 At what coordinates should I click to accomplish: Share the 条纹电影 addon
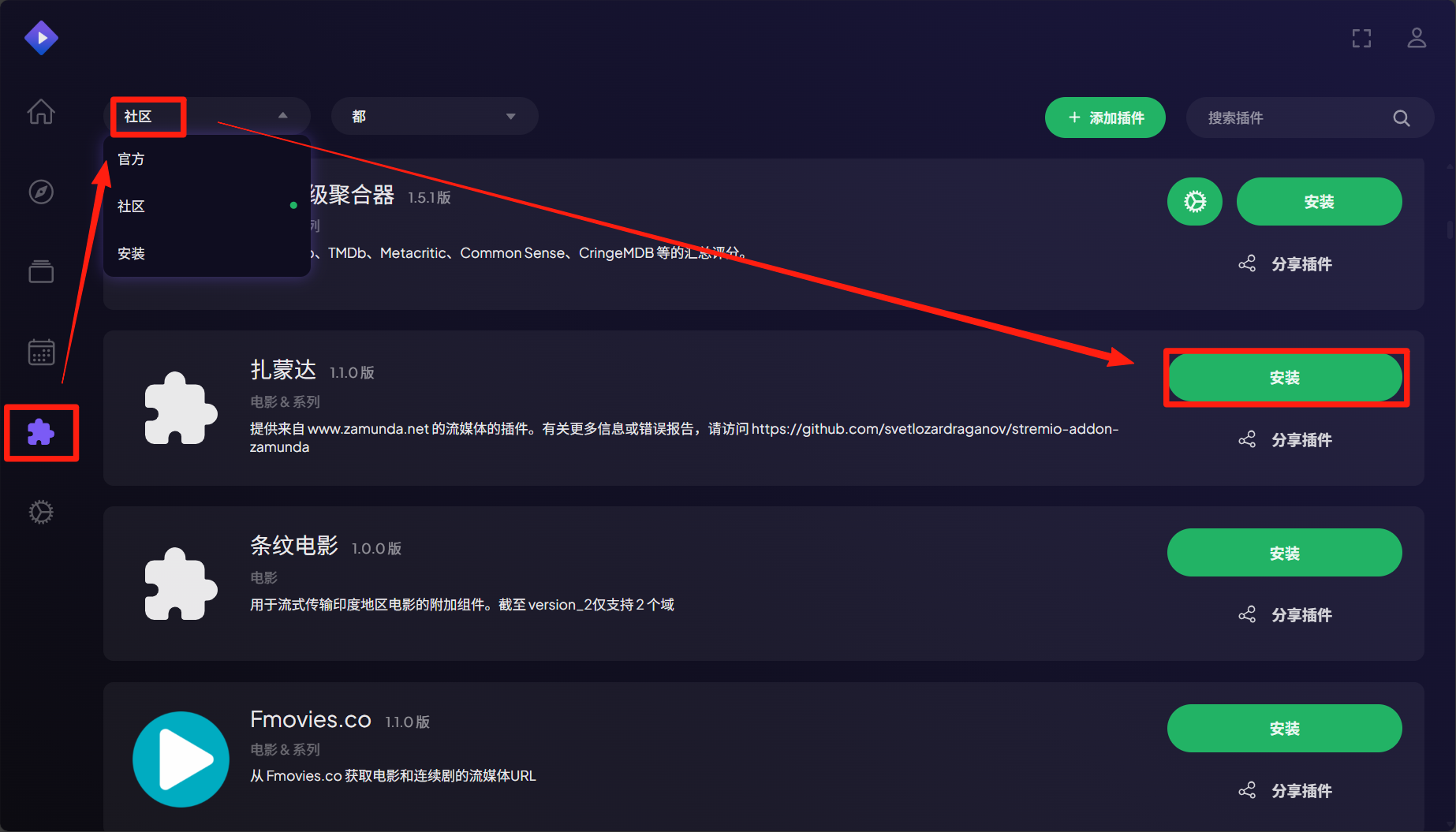(x=1286, y=615)
